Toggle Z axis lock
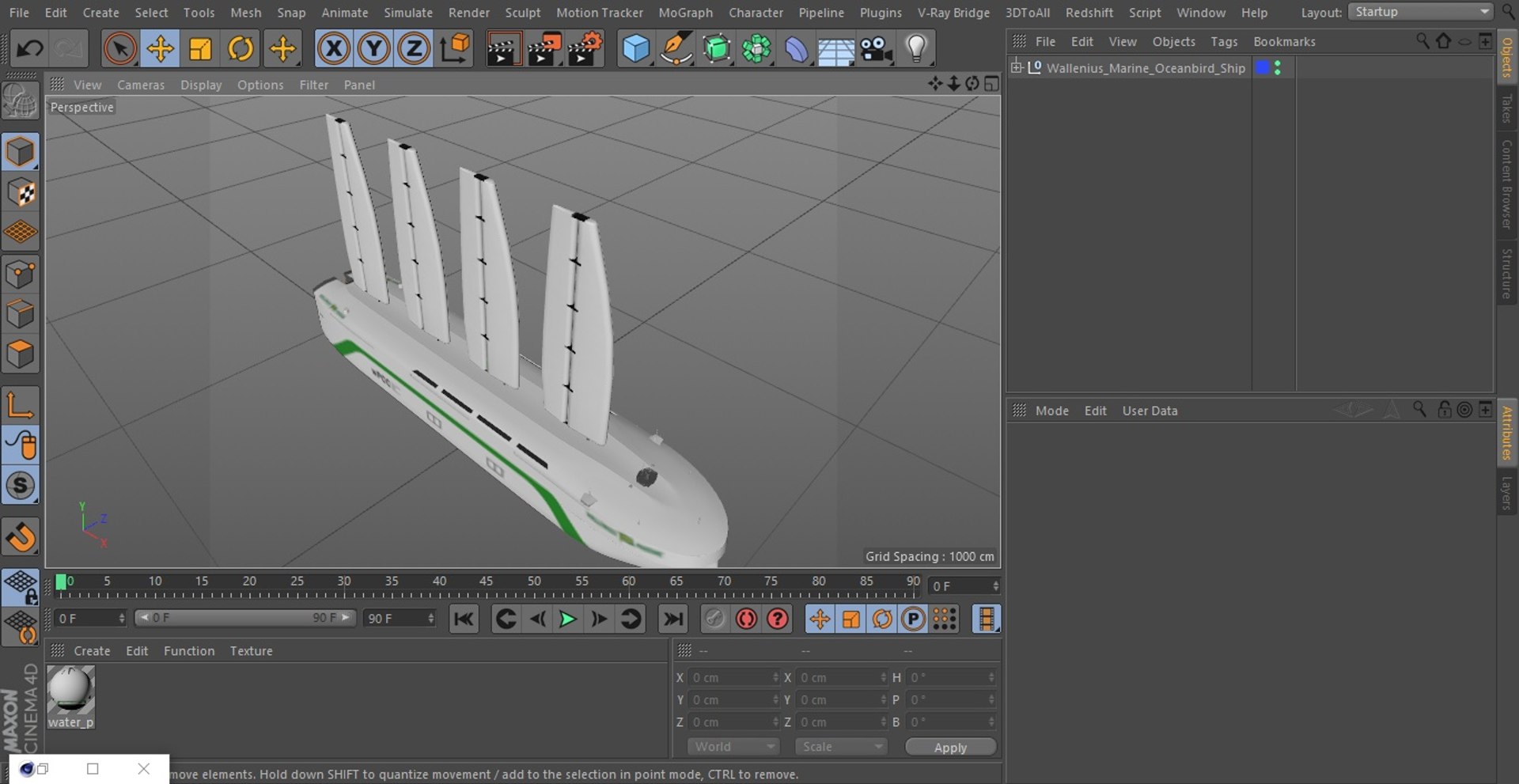1519x784 pixels. [x=414, y=49]
